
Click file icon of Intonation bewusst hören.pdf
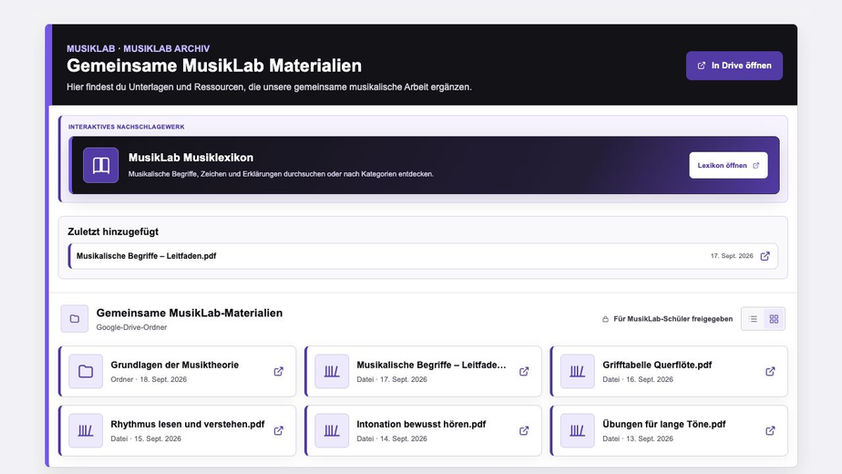[331, 431]
